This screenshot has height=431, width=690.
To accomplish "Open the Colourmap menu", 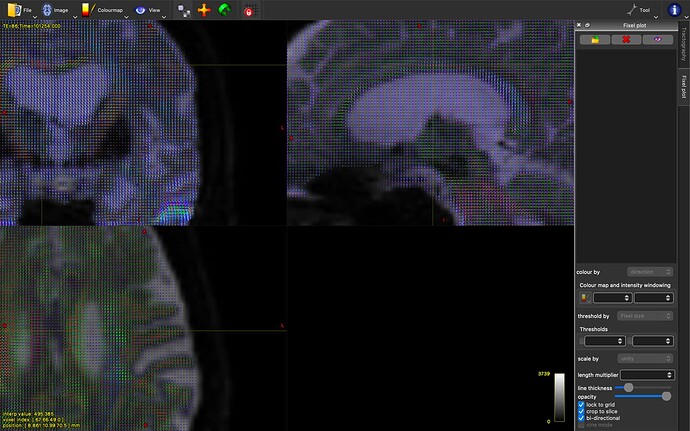I will tap(104, 10).
